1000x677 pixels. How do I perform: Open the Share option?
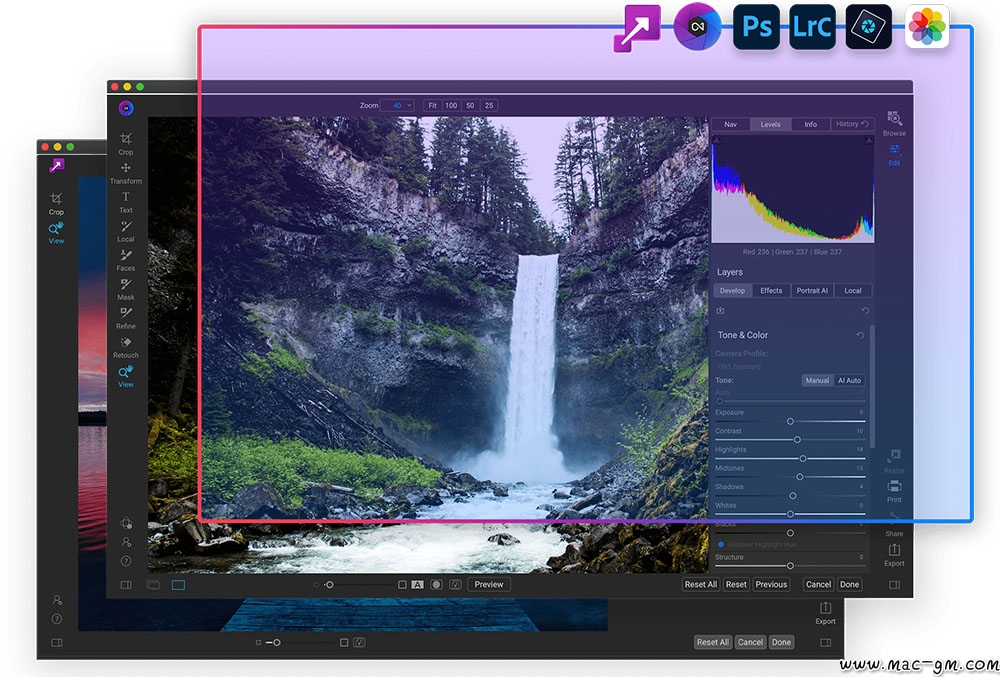(894, 527)
